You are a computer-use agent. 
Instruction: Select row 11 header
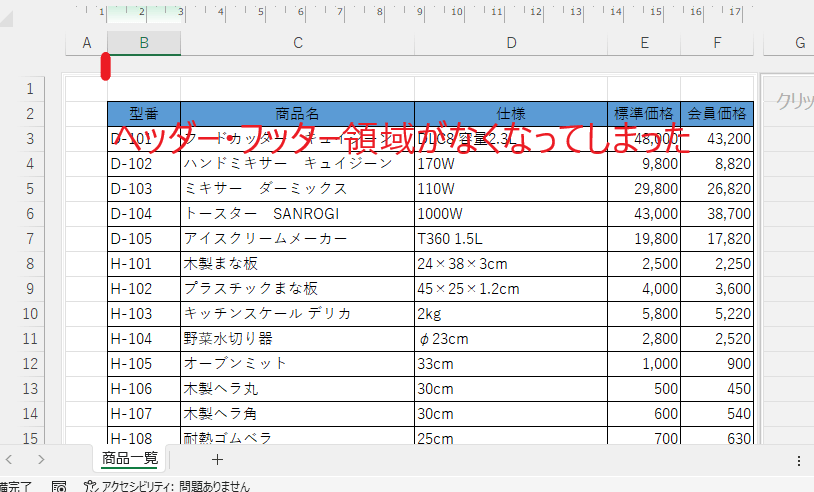click(x=30, y=338)
